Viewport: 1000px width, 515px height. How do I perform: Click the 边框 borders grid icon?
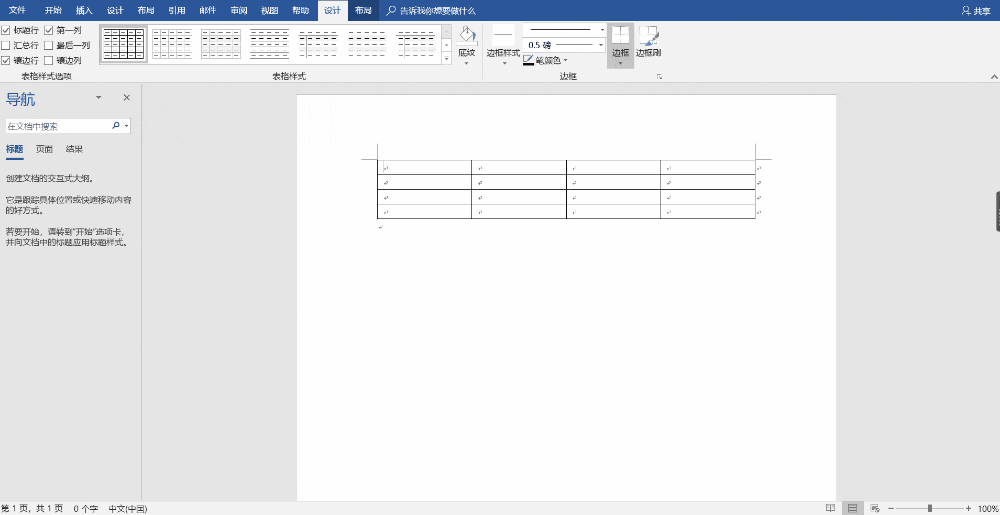tap(620, 36)
